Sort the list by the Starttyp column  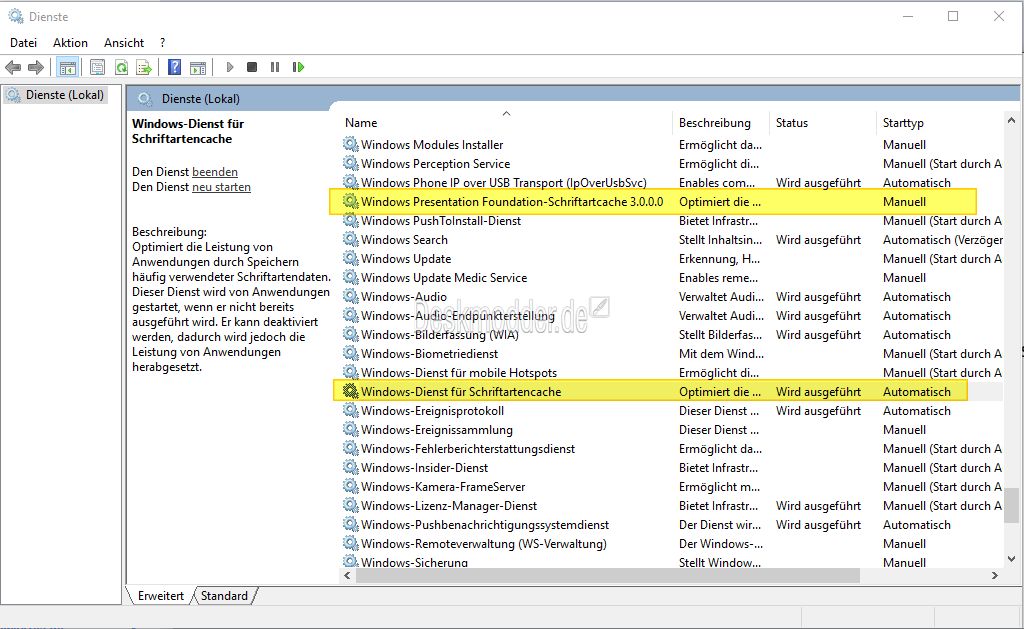click(903, 123)
